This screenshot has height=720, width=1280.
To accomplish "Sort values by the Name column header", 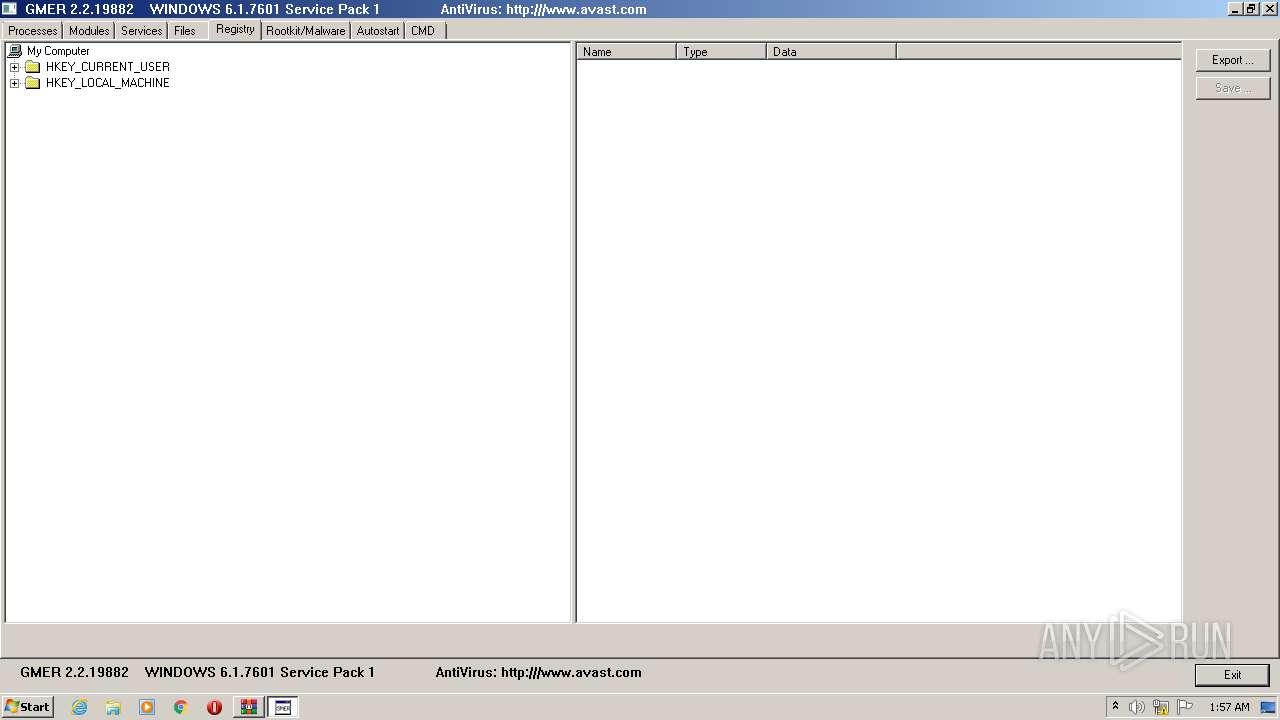I will 626,52.
